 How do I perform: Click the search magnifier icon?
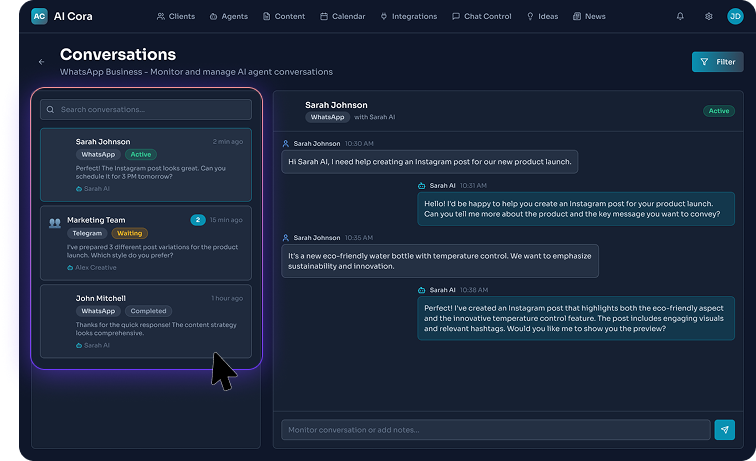pyautogui.click(x=50, y=109)
